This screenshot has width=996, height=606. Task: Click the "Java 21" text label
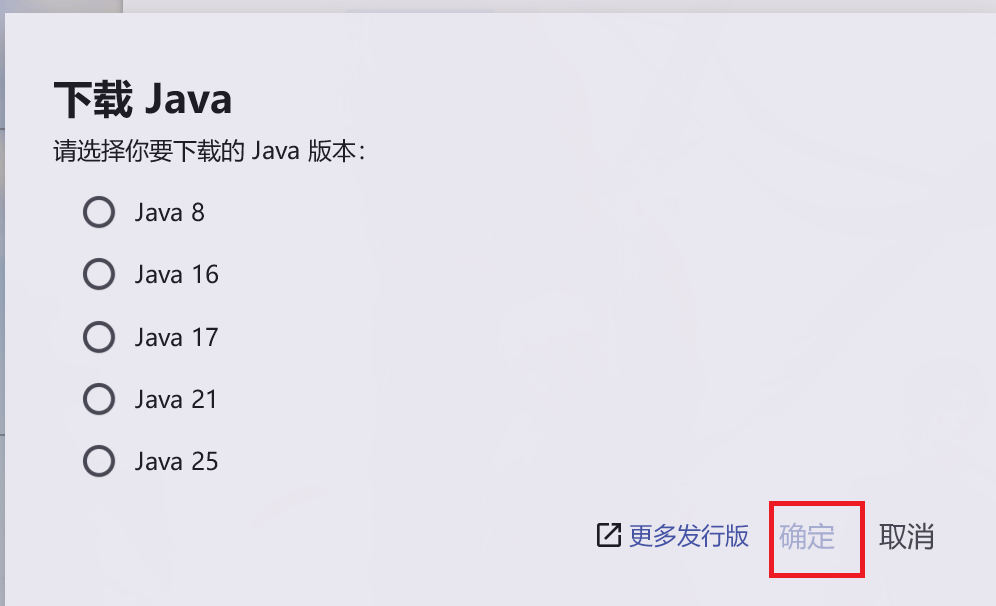point(176,399)
